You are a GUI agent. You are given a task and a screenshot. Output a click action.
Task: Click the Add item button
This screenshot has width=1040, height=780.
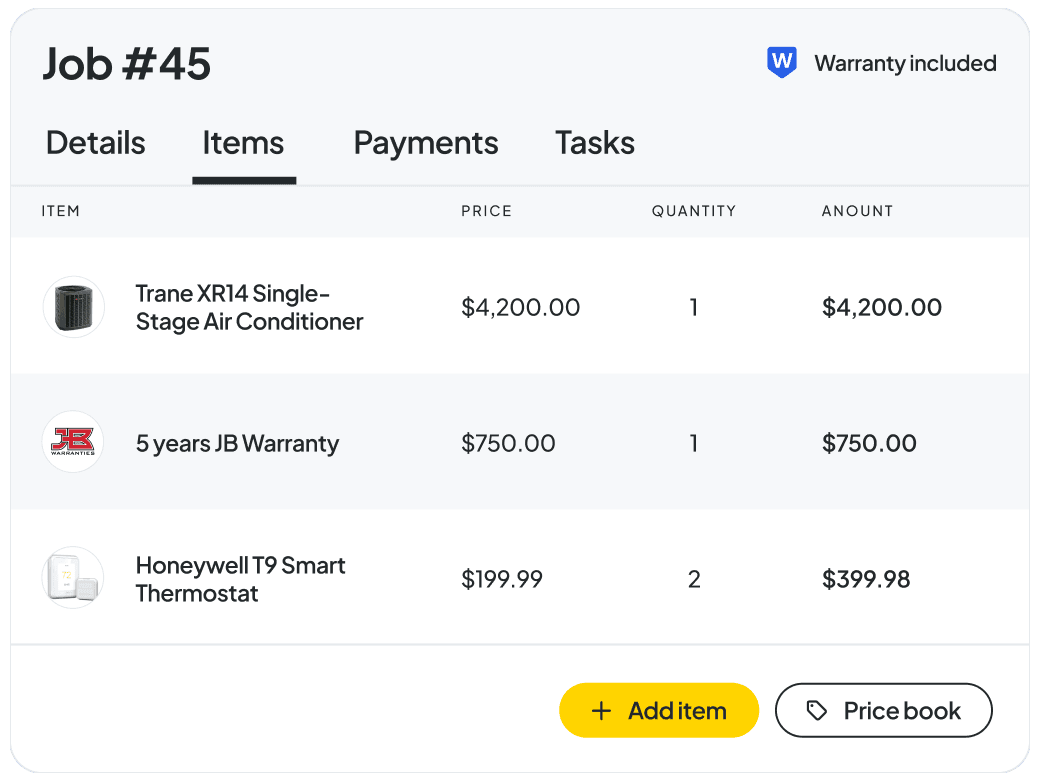659,710
